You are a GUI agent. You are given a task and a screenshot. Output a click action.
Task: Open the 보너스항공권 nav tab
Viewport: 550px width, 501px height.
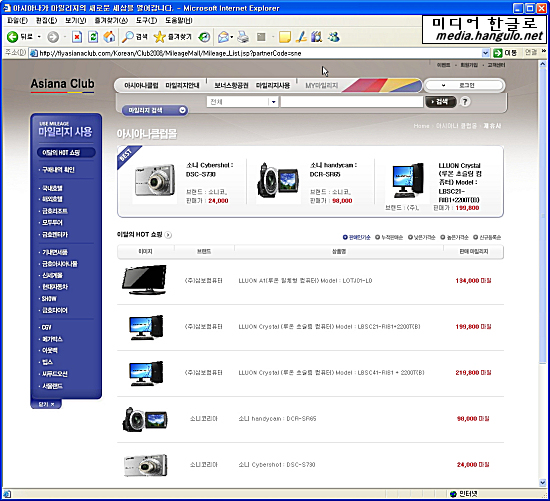232,86
